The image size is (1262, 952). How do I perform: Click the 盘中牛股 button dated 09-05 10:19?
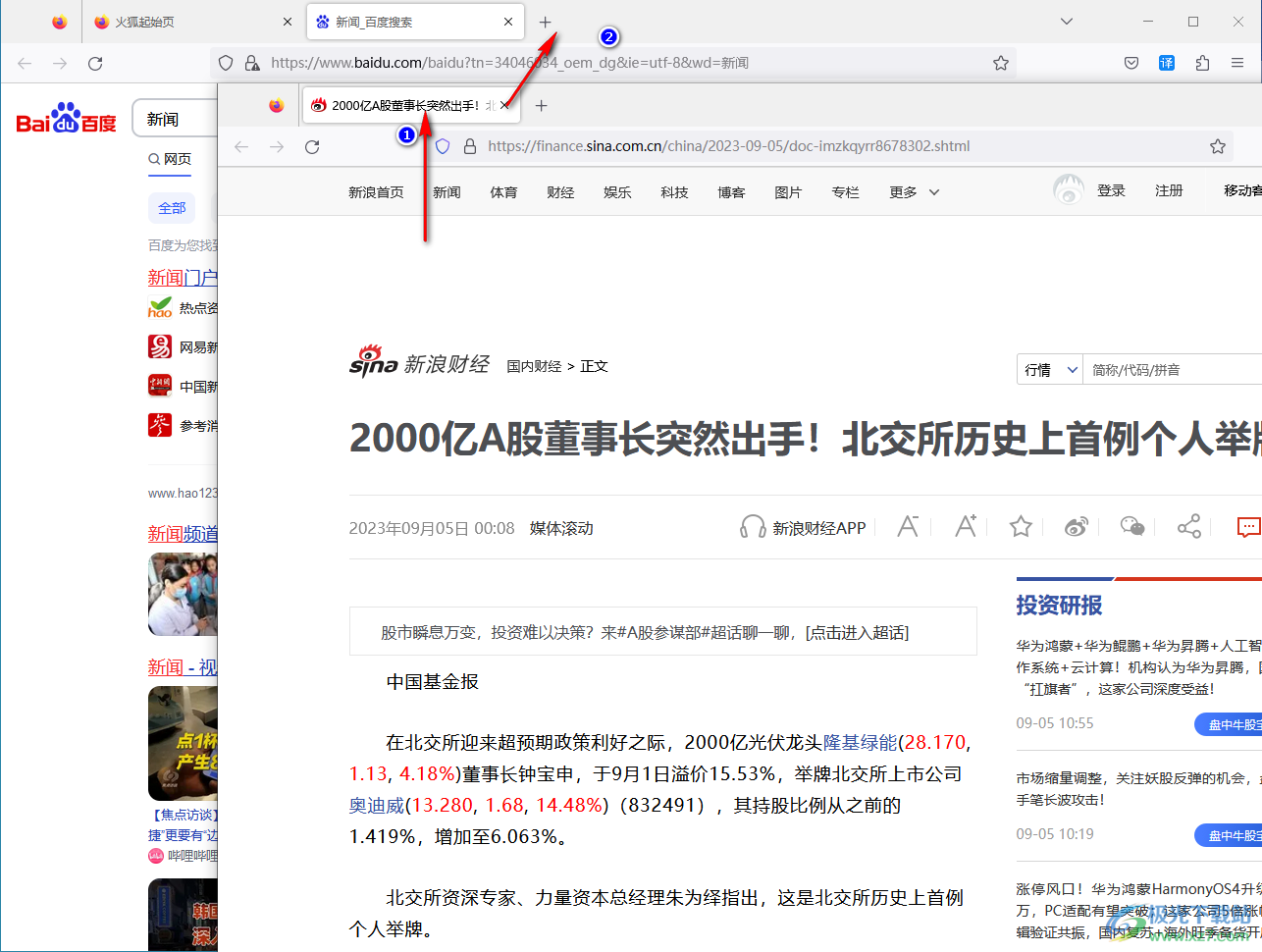[1229, 835]
